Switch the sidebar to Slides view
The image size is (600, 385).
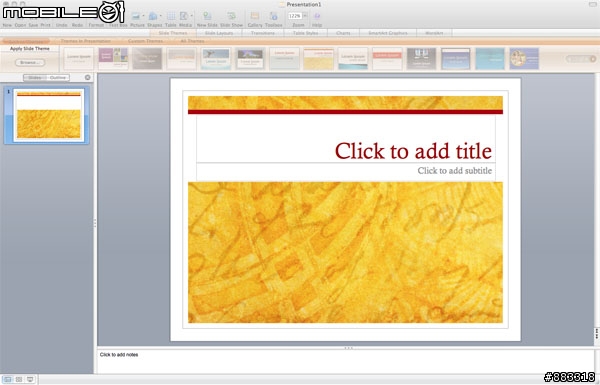(x=35, y=78)
